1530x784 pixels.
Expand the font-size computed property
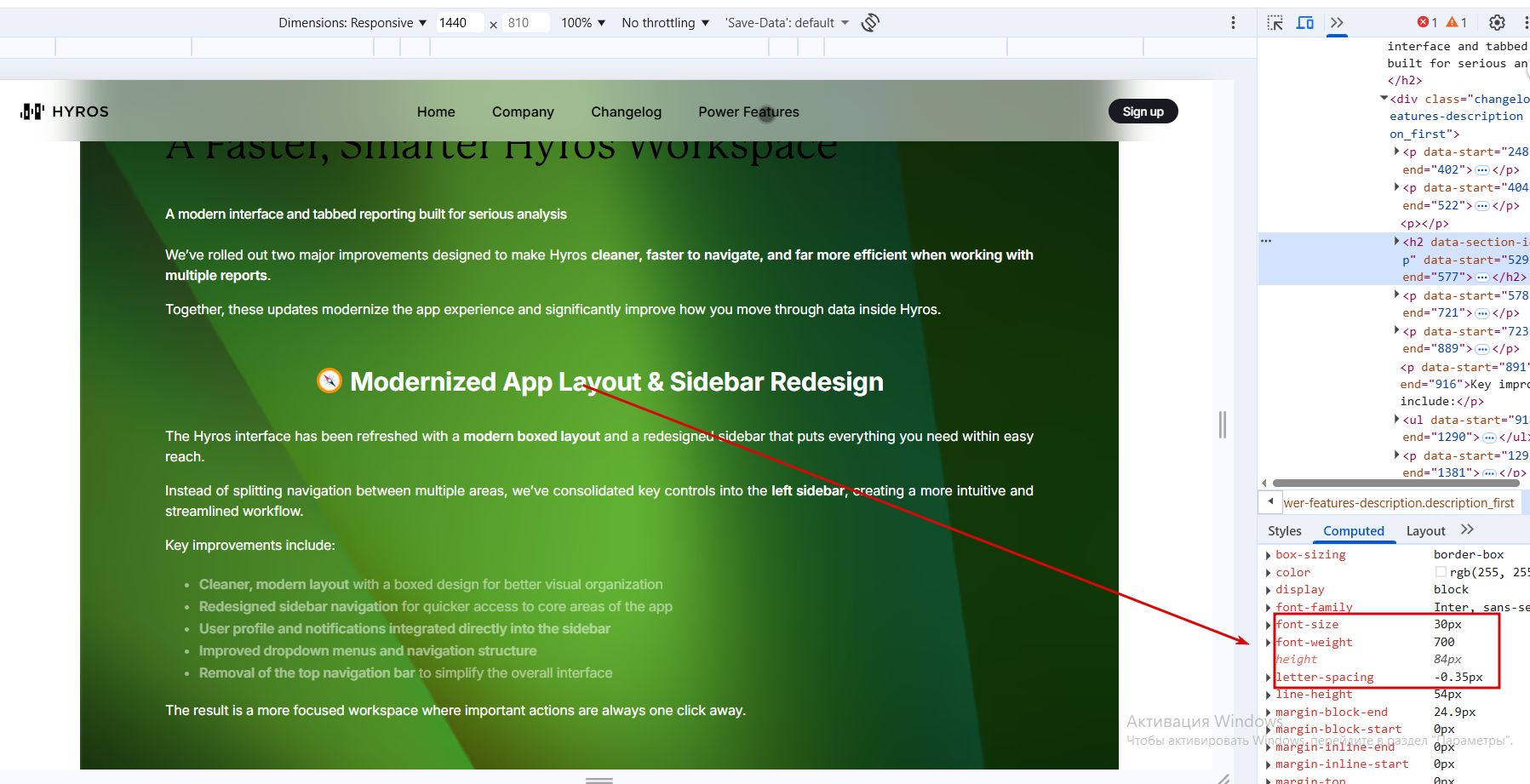tap(1269, 625)
